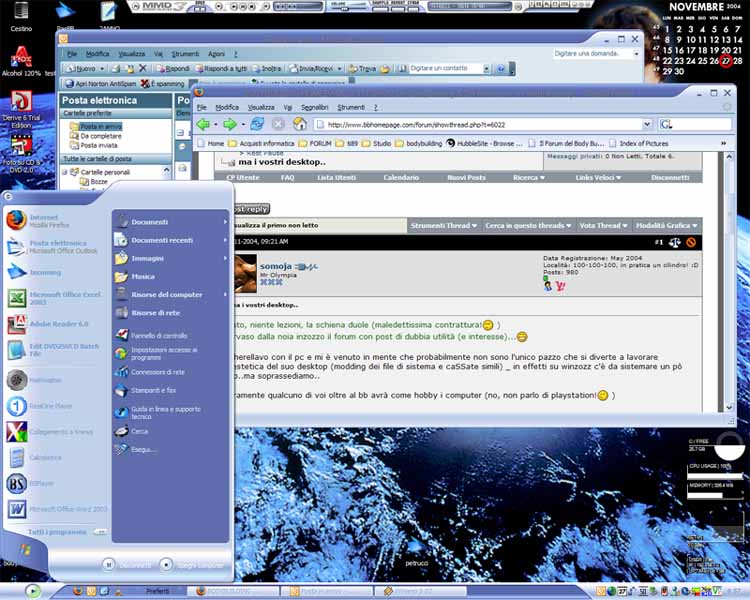Go to Firefox home page icon
This screenshot has width=750, height=600.
(x=300, y=124)
